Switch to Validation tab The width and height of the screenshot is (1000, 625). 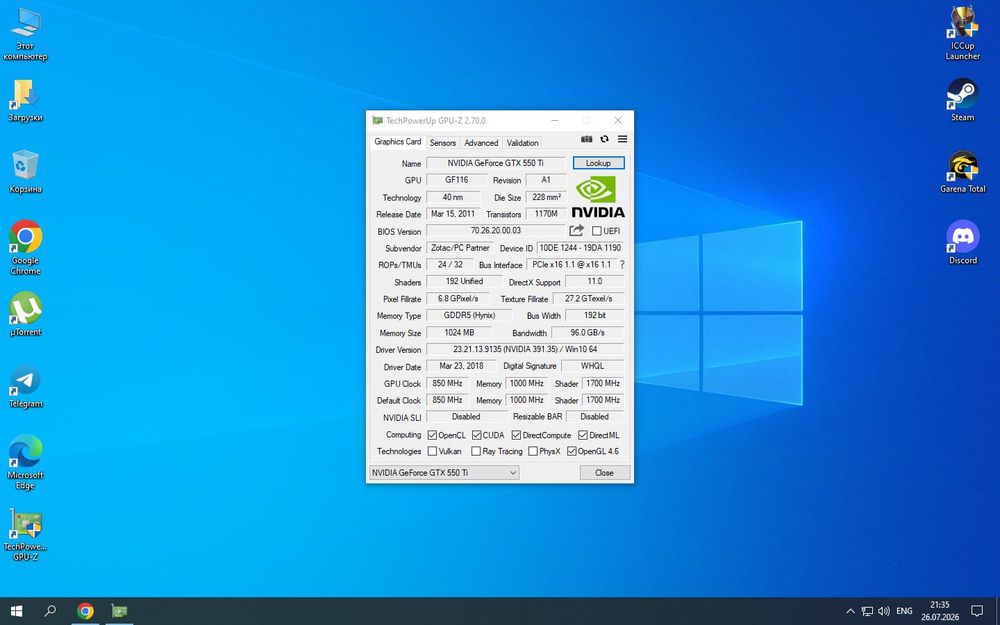(522, 143)
